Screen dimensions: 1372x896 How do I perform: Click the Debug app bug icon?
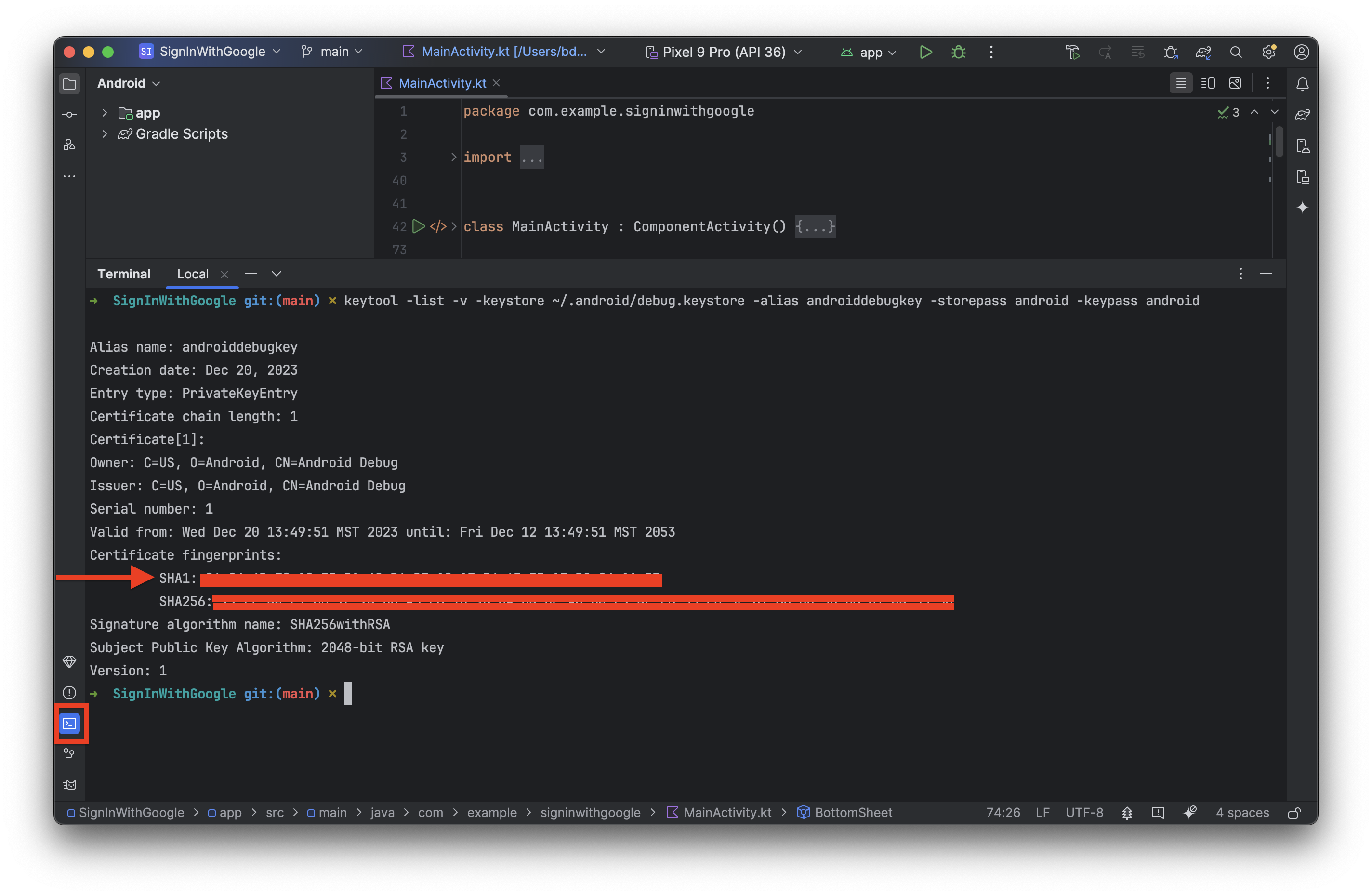[x=958, y=52]
